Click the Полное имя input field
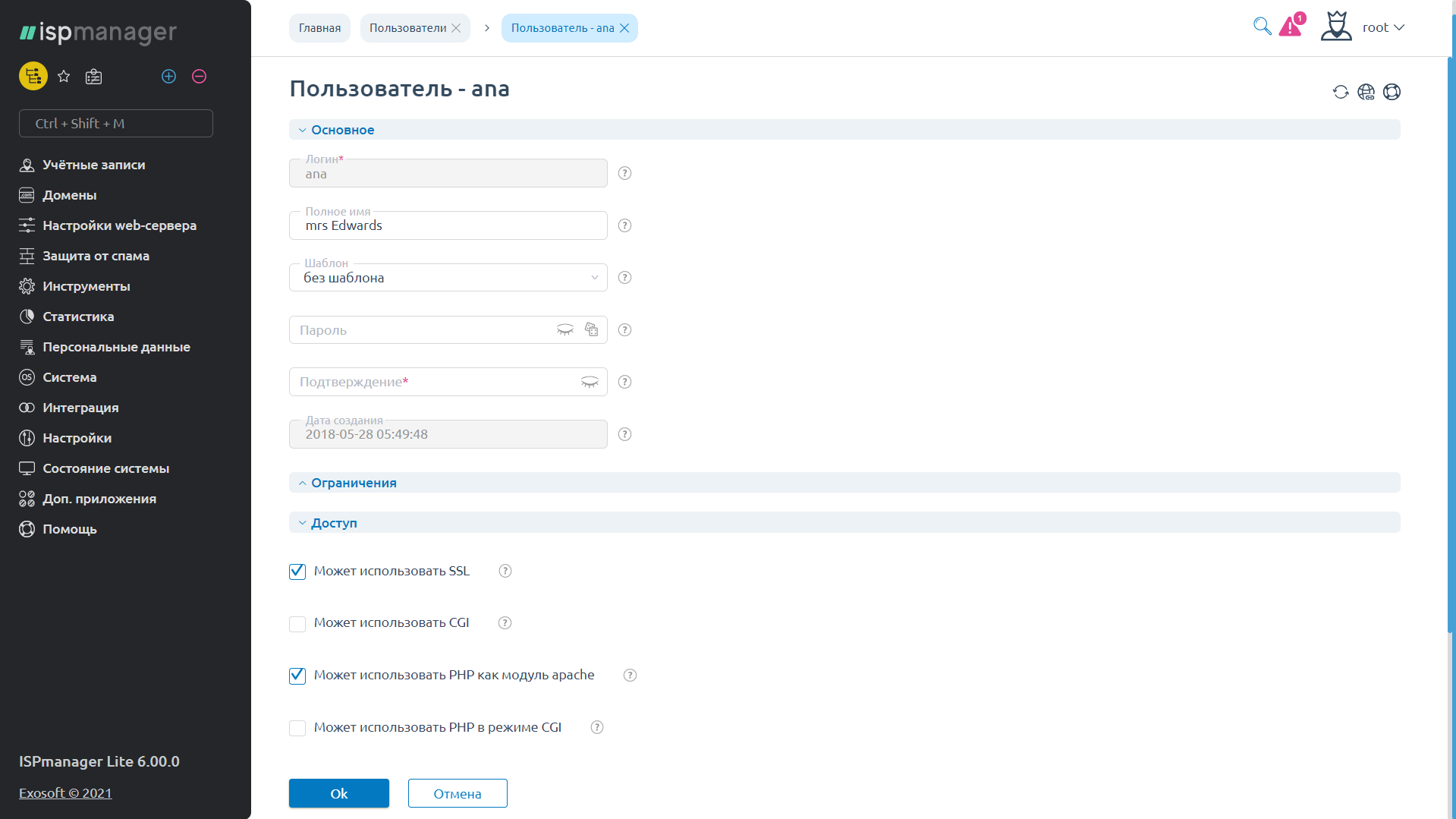1456x819 pixels. tap(448, 226)
